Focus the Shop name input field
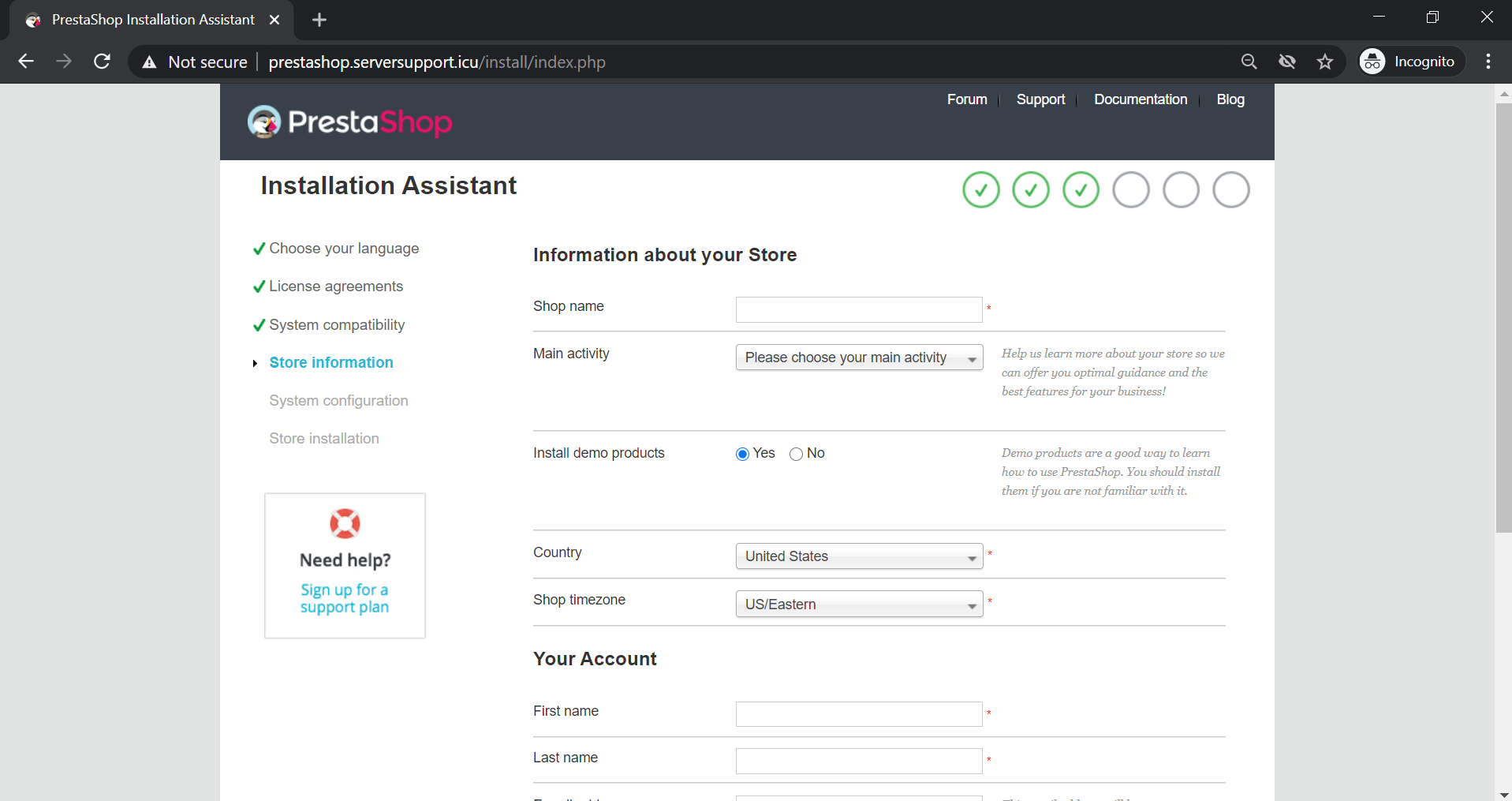 [x=858, y=310]
